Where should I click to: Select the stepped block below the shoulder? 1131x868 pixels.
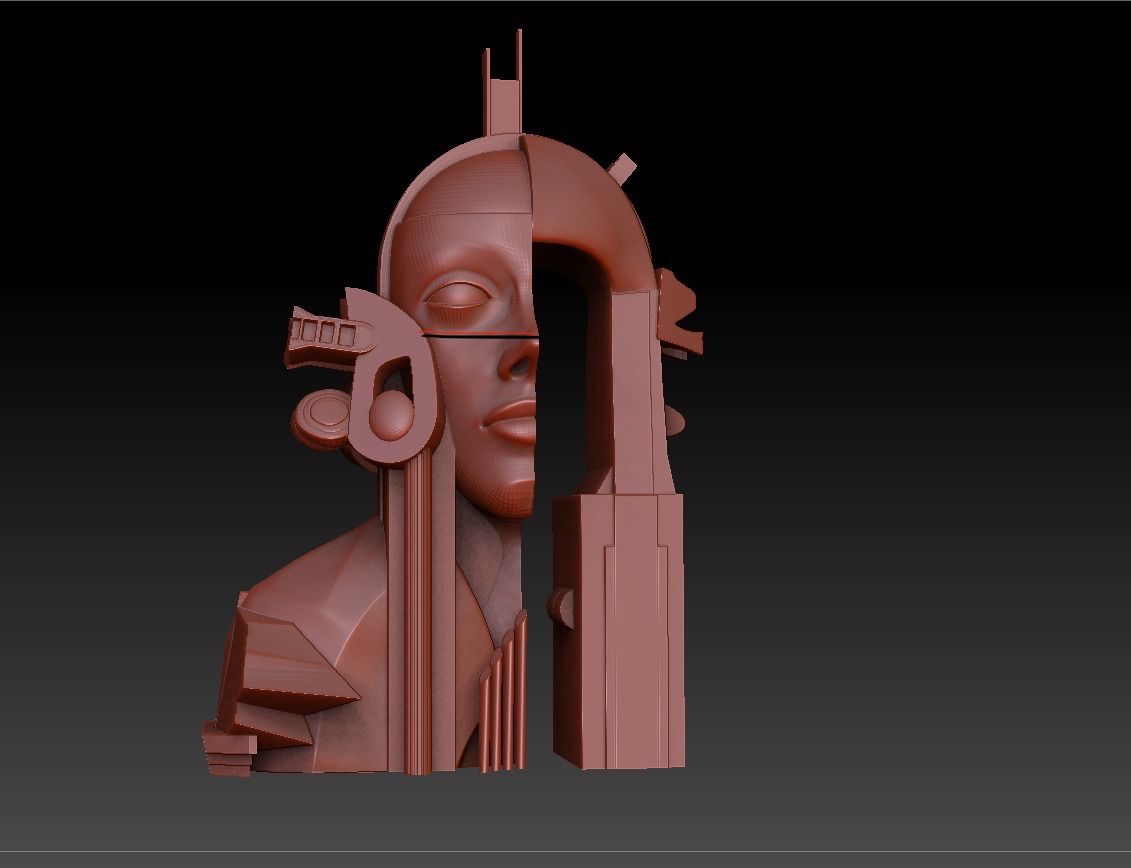230,745
